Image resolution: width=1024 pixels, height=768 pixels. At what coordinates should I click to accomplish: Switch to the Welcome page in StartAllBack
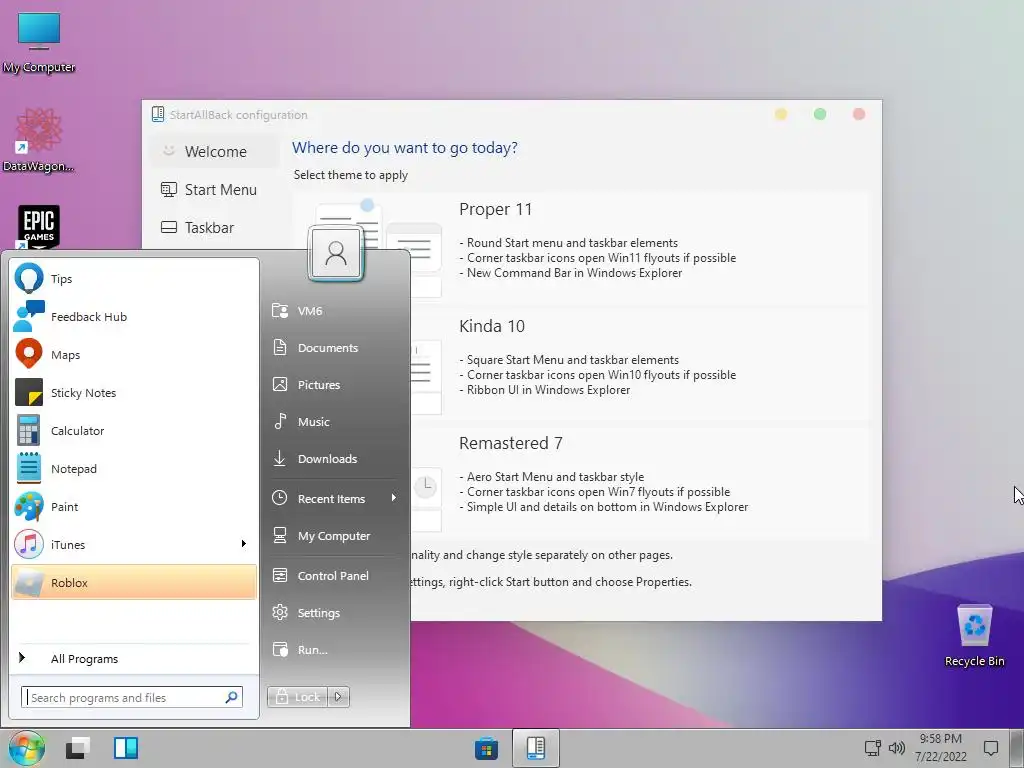point(214,152)
